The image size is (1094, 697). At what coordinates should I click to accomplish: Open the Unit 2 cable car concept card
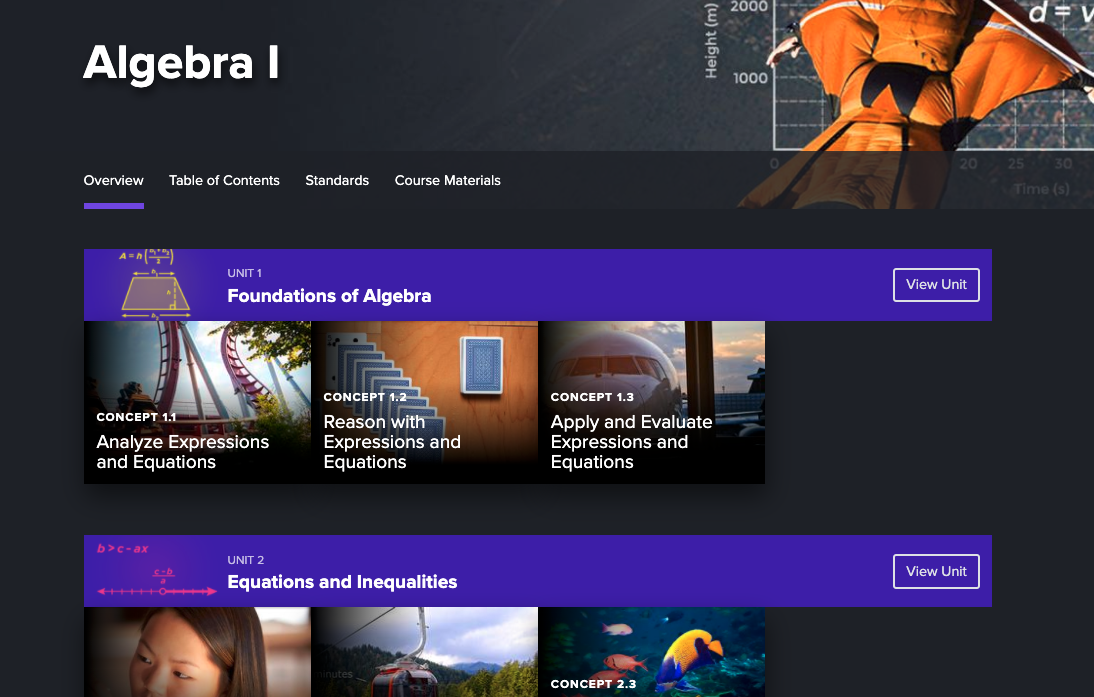point(424,652)
